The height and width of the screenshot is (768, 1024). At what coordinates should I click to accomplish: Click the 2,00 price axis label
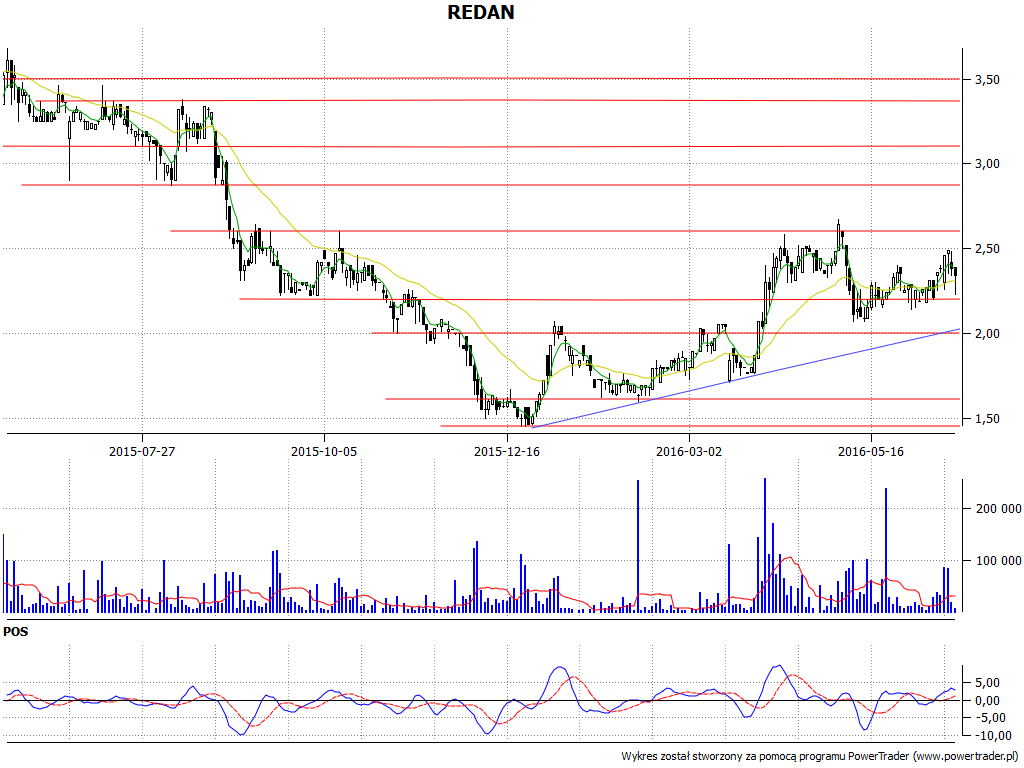click(x=987, y=334)
